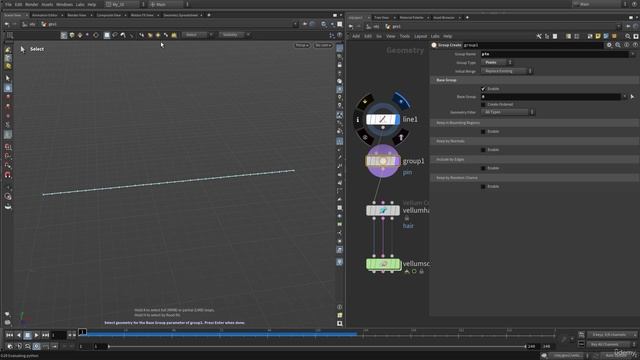The image size is (640, 360).
Task: Open the No cam viewport dropdown
Action: [x=323, y=45]
